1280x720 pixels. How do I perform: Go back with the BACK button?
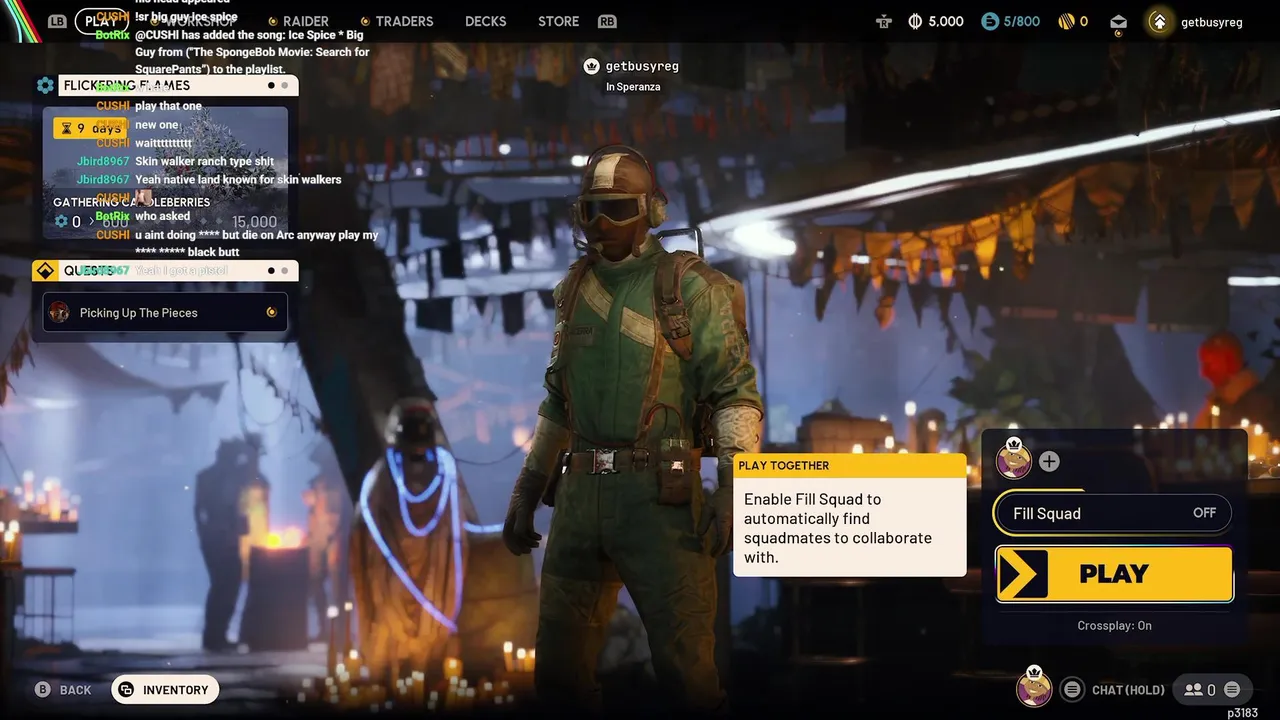point(64,690)
